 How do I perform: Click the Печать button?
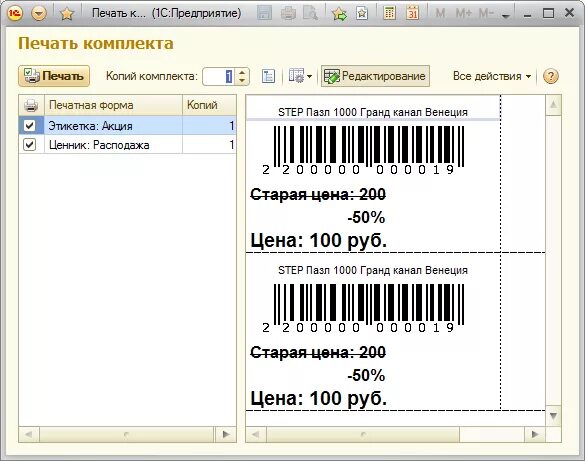point(54,76)
